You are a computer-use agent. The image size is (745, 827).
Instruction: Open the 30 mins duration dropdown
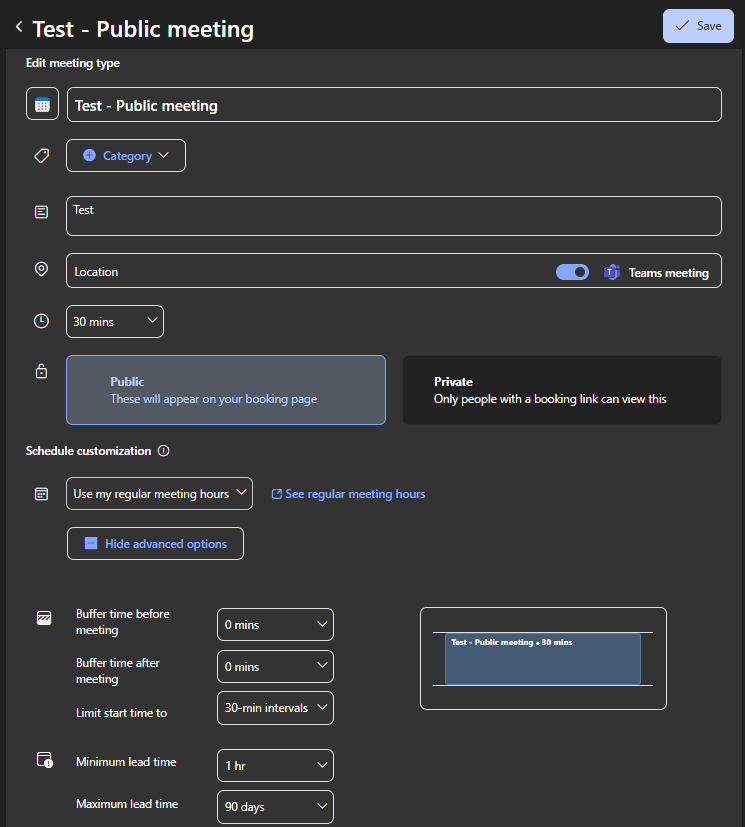click(x=115, y=322)
